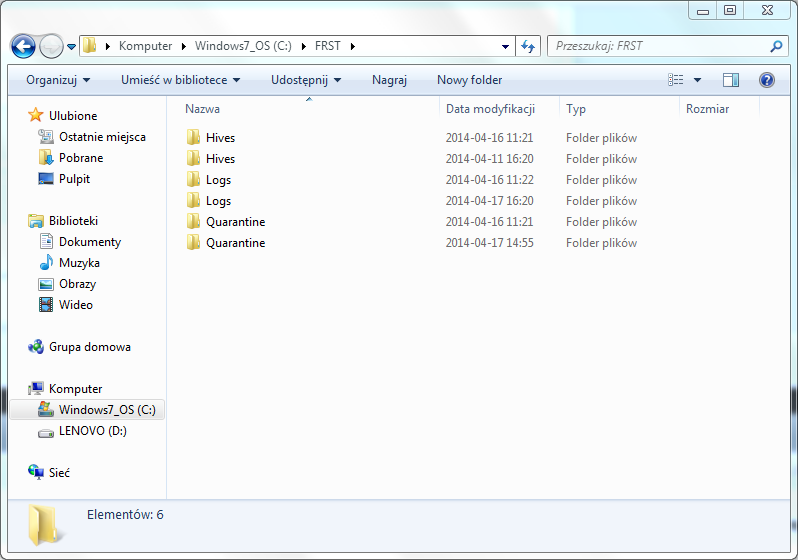This screenshot has height=560, width=798.
Task: Expand the arrow after Windows7_OS (C:) breadcrumb
Action: coord(304,46)
